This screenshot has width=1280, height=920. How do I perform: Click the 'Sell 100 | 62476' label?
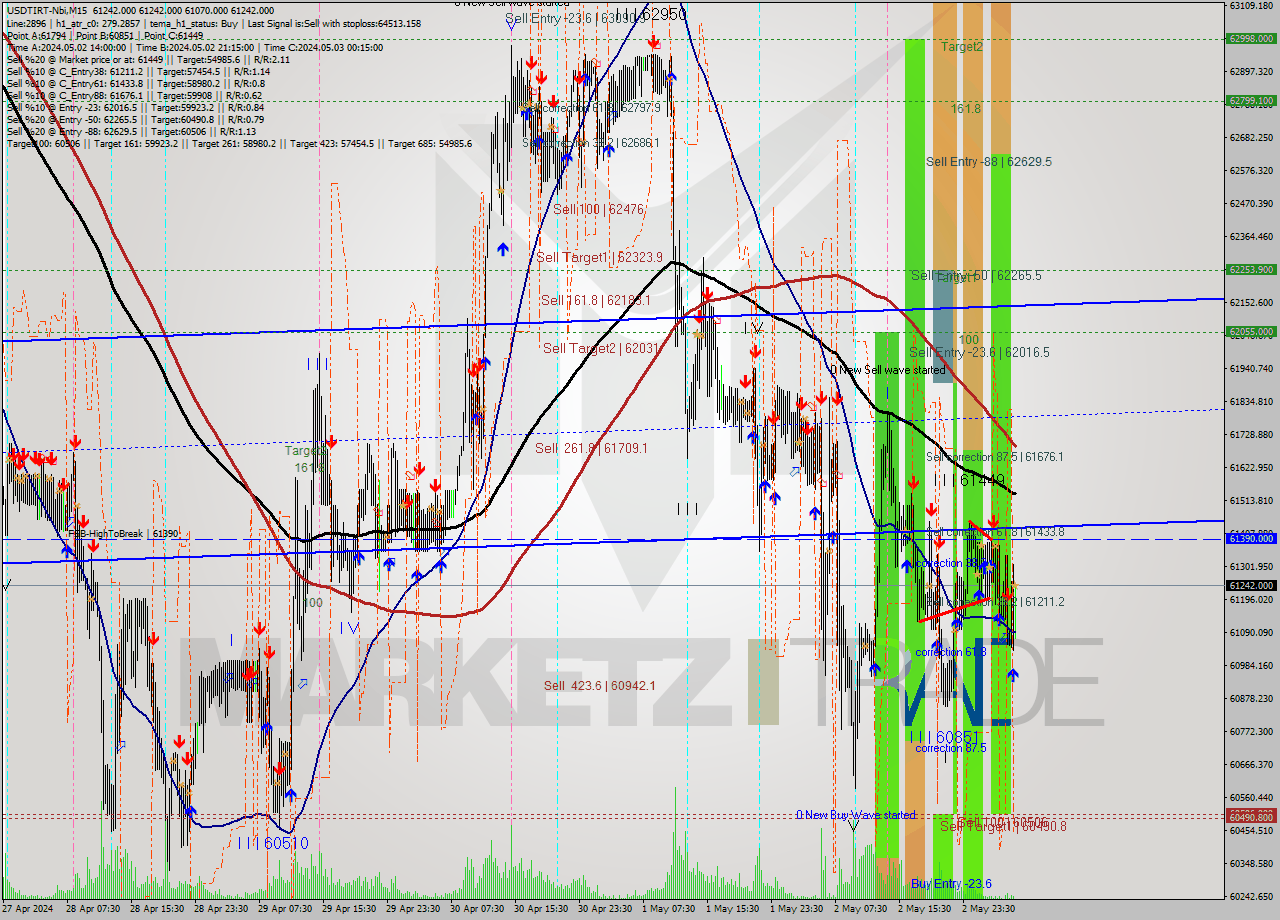[x=598, y=209]
